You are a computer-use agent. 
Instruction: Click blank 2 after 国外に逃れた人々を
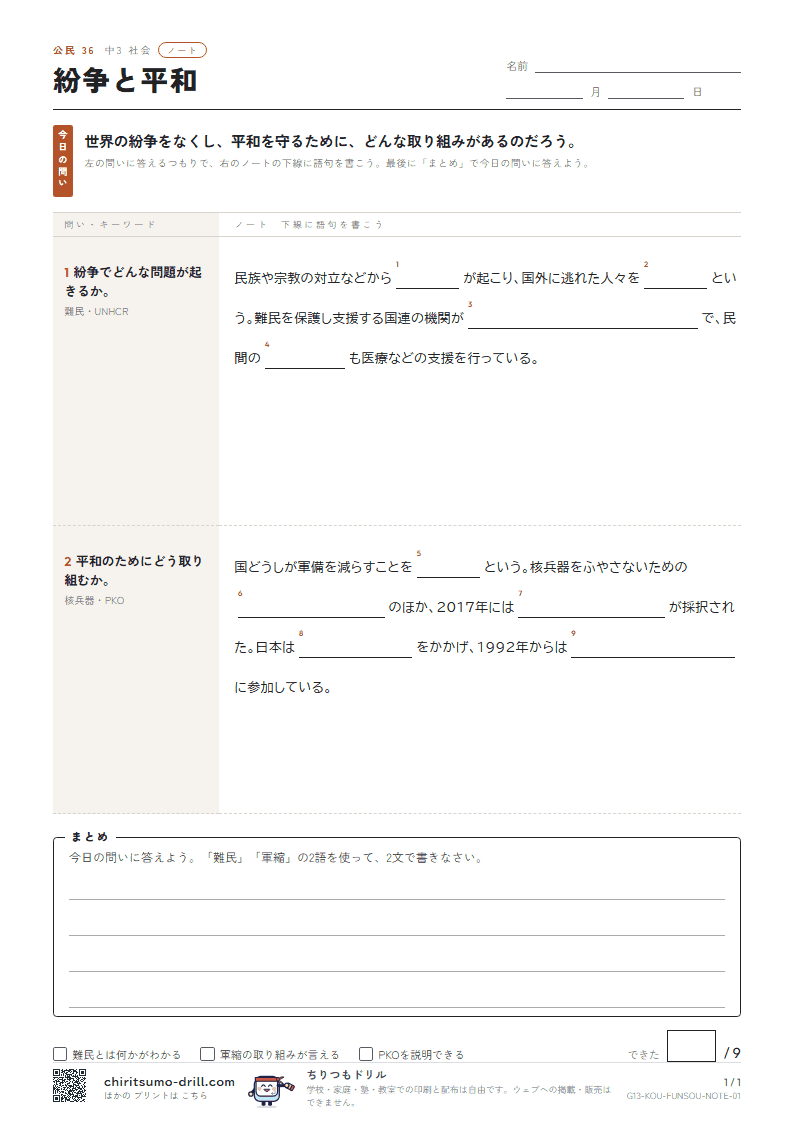coord(675,279)
